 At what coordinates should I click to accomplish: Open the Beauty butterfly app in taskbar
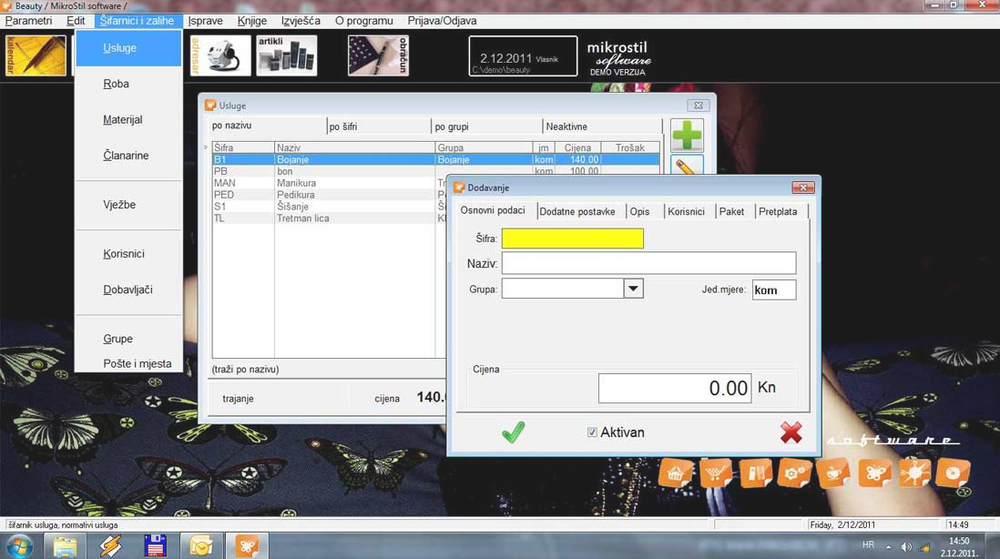tap(247, 546)
